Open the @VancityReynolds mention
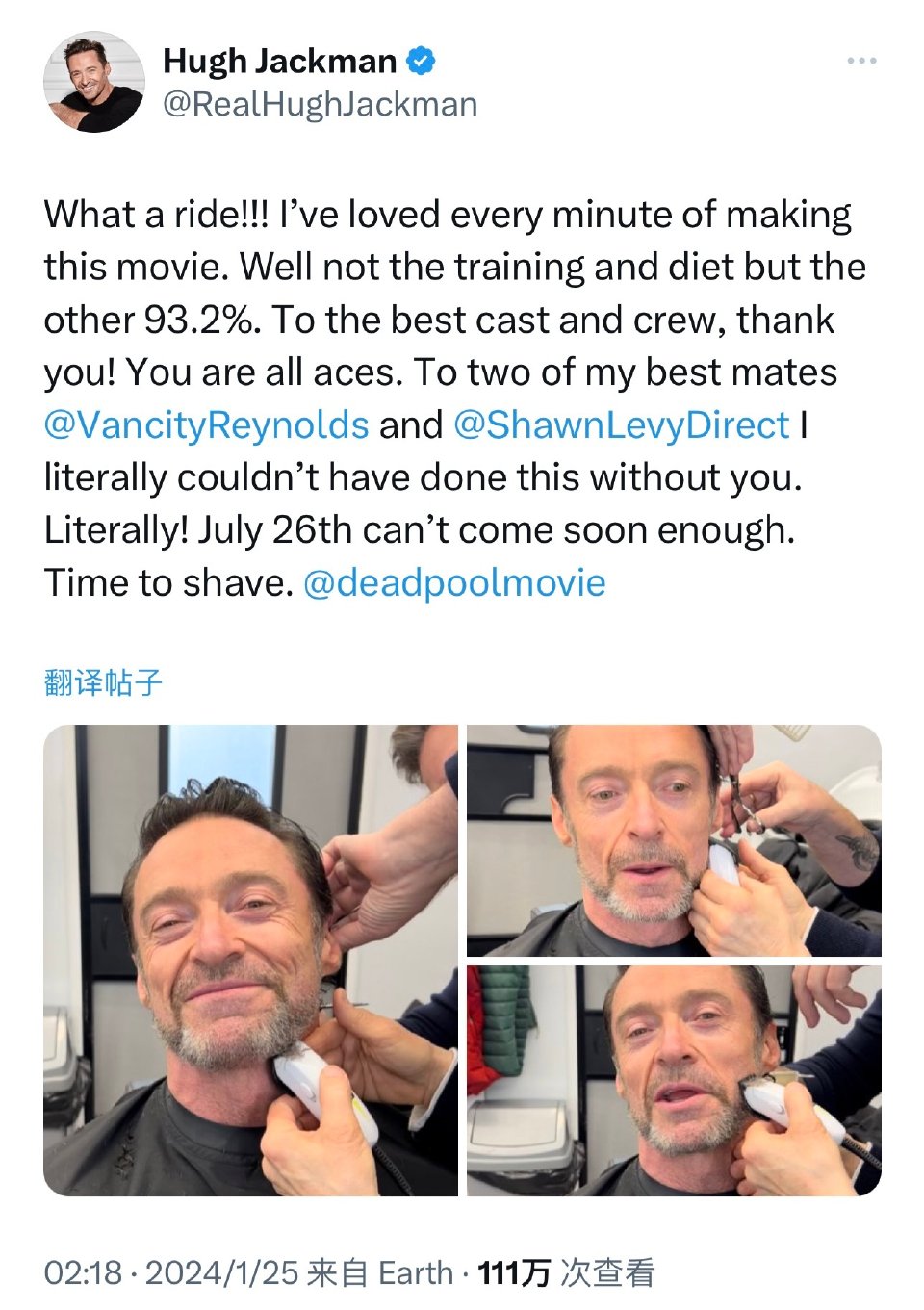 click(207, 424)
